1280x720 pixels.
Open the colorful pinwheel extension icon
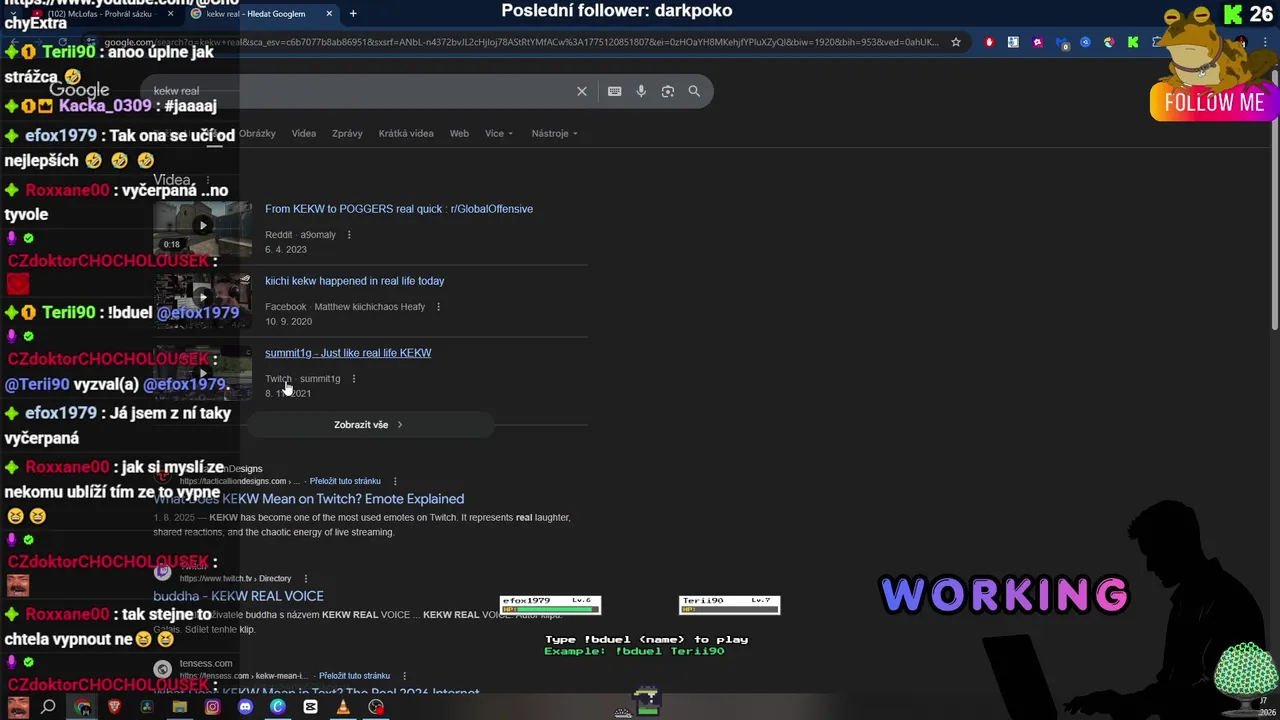(x=1109, y=42)
